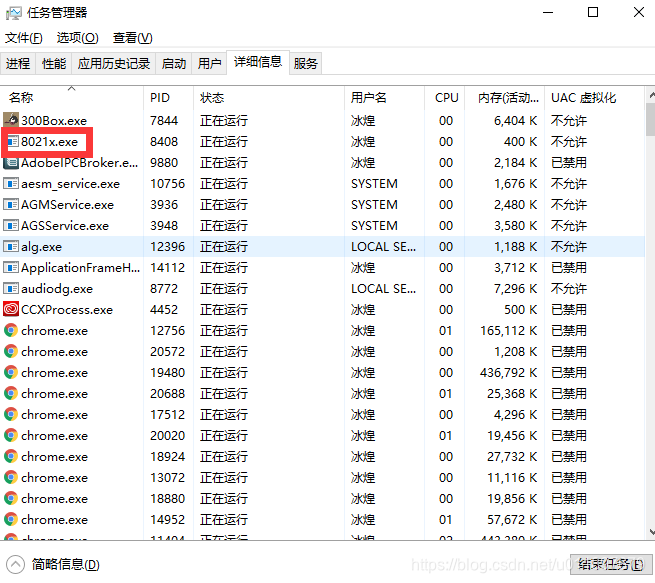Sort by the 名称 column header
655x583 pixels.
pos(72,98)
